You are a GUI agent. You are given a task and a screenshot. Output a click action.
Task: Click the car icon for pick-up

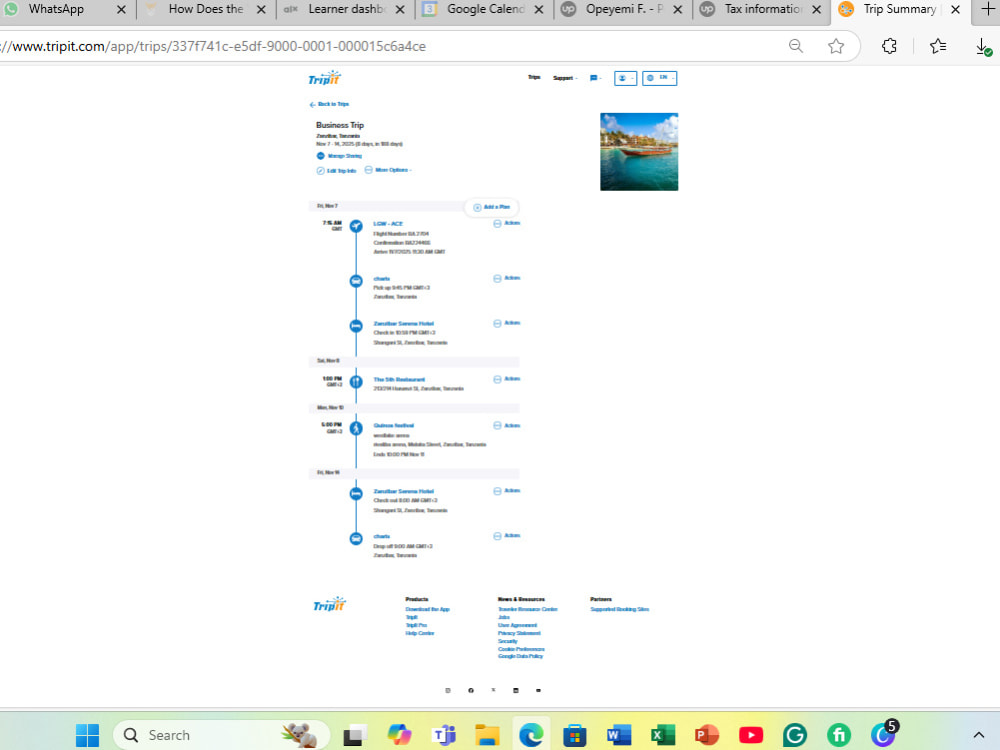[356, 281]
